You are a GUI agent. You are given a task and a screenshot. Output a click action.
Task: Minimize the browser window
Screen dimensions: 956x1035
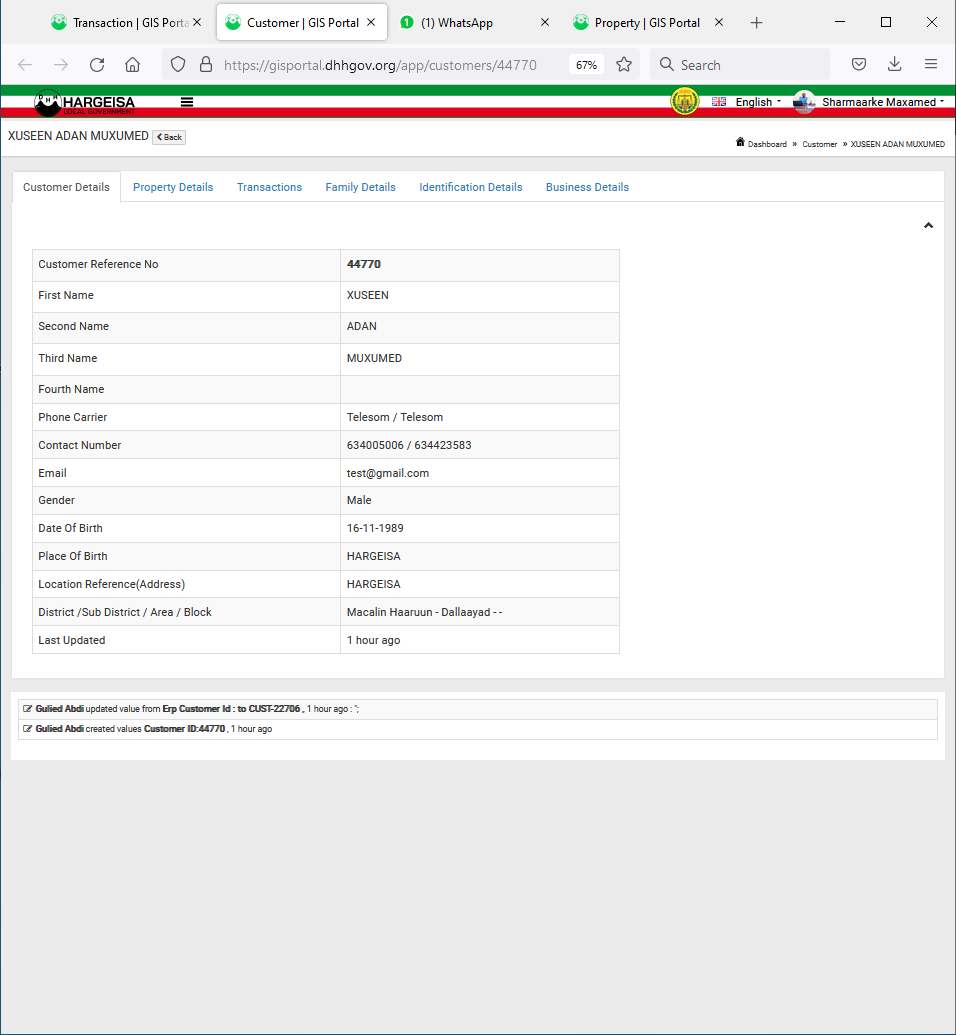(840, 22)
